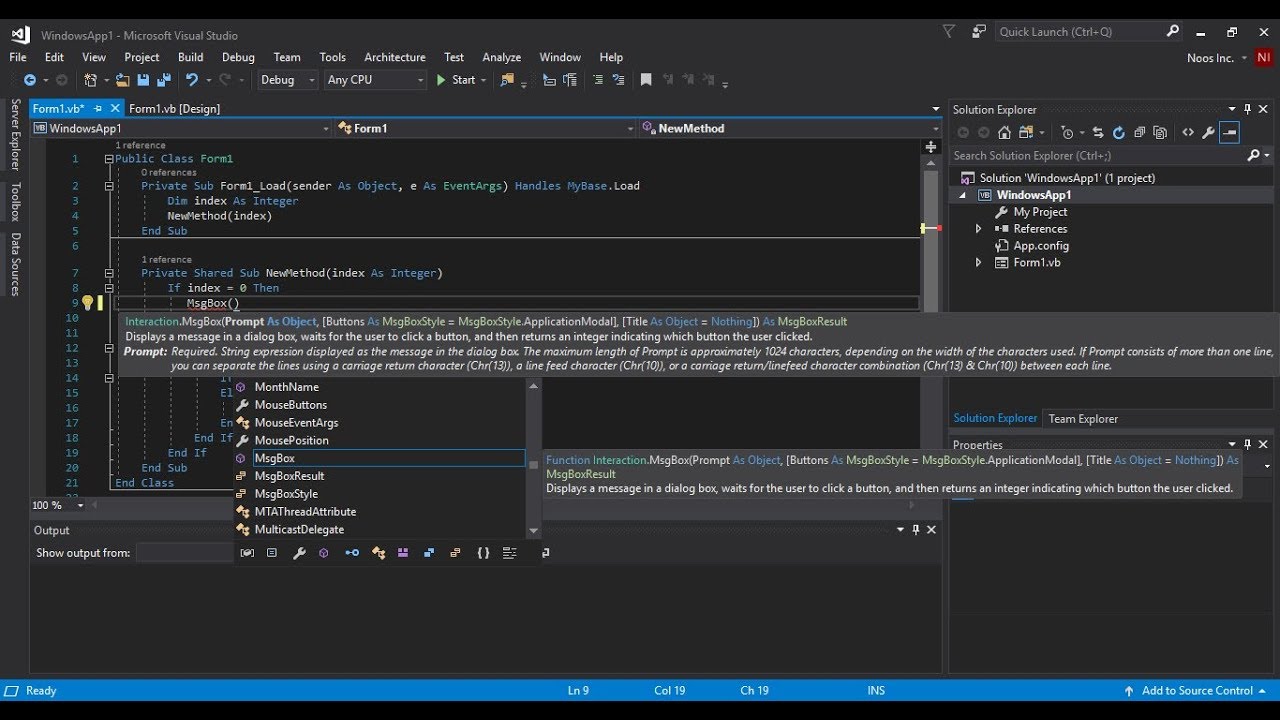The height and width of the screenshot is (720, 1280).
Task: Switch to the Team Explorer tab
Action: [x=1083, y=418]
